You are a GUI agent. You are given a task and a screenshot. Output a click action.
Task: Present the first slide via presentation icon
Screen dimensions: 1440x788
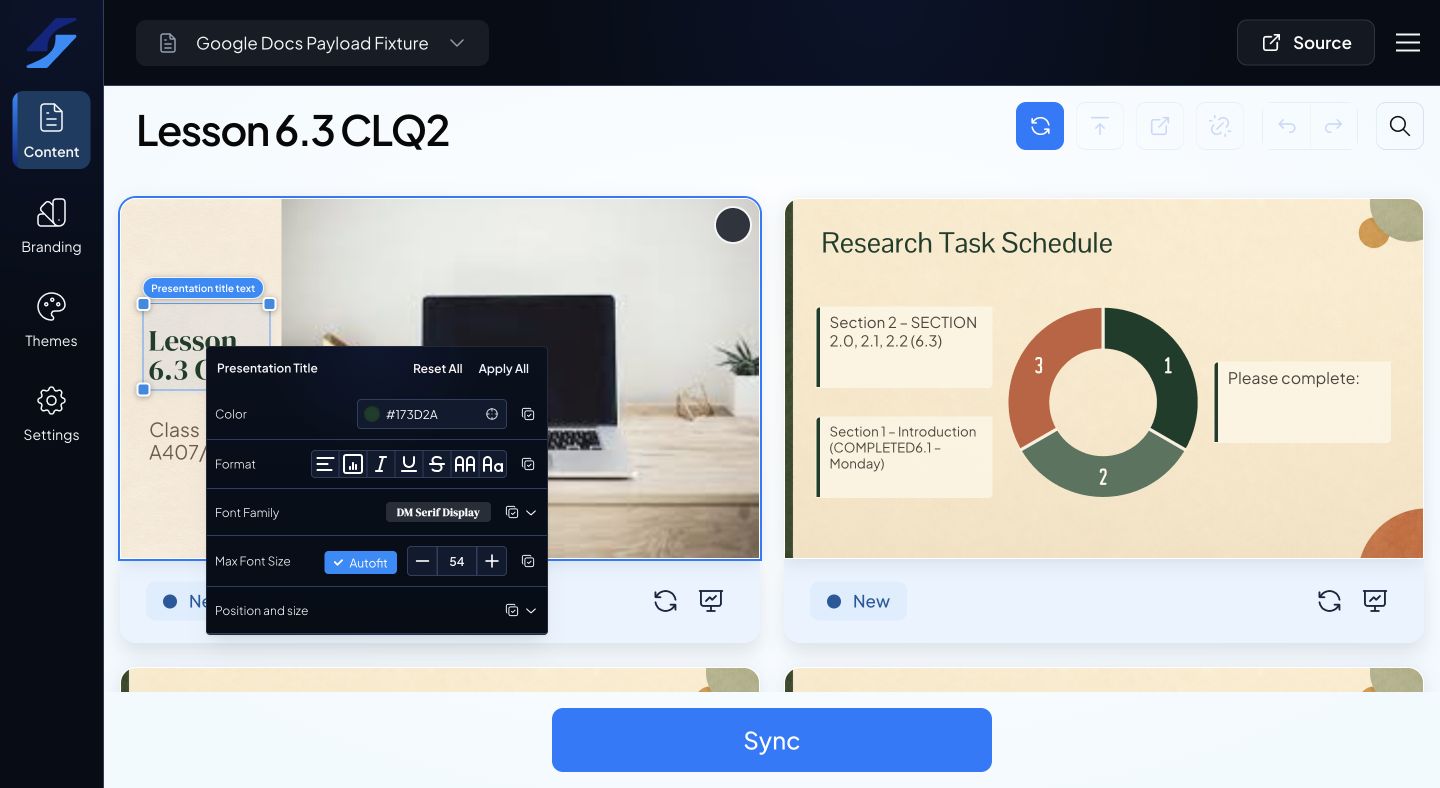711,601
